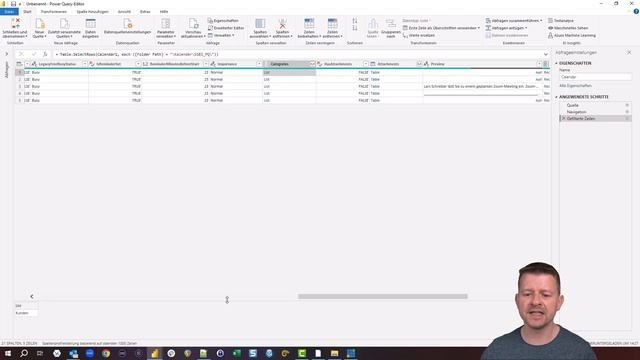The image size is (640, 360).
Task: Open the Windows Start menu
Action: [x=7, y=353]
